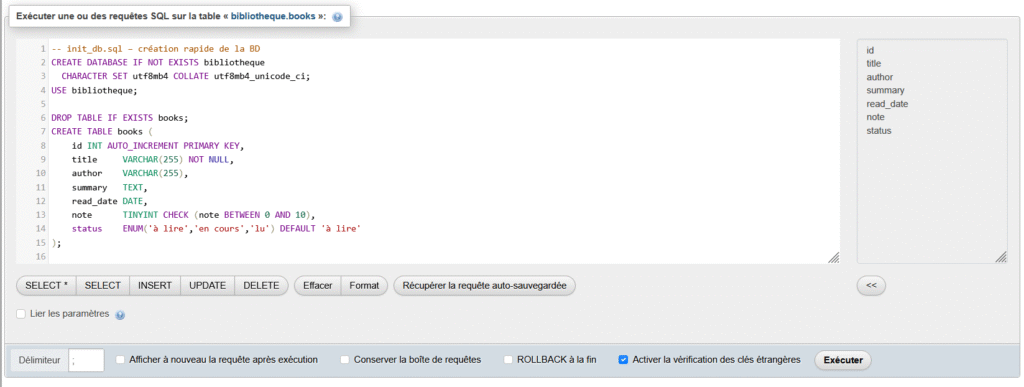Click the CREATE DATABASE IF NOT EXISTS line
The height and width of the screenshot is (387, 1024).
coord(157,63)
